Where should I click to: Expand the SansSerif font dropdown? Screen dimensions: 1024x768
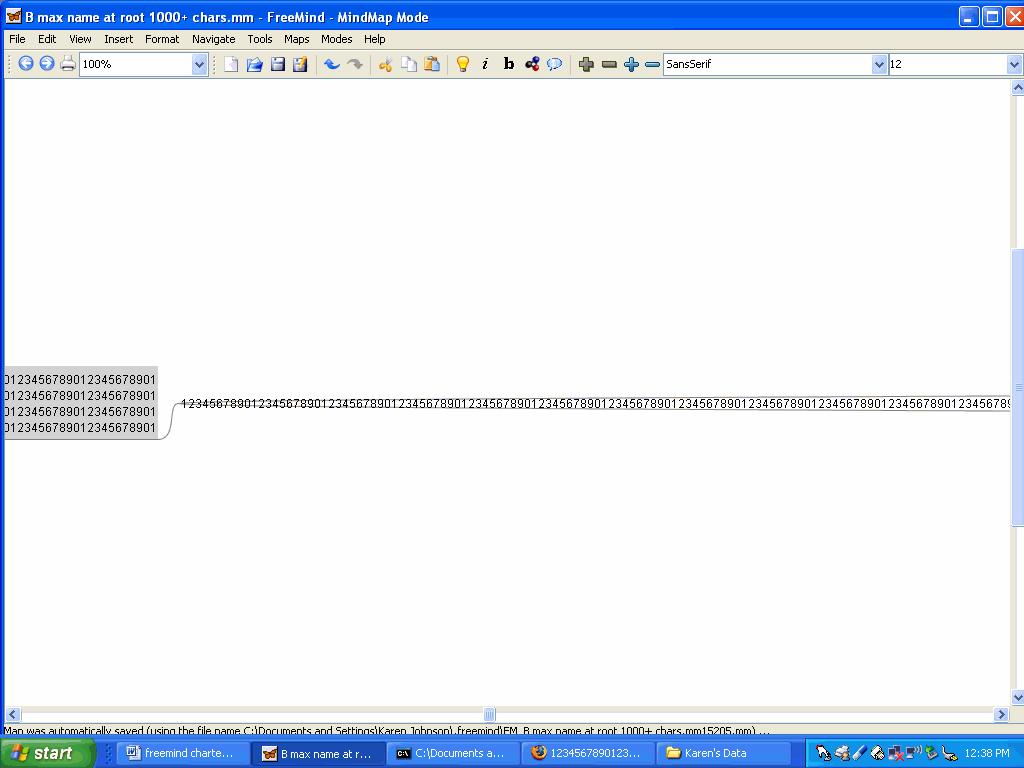(x=879, y=64)
